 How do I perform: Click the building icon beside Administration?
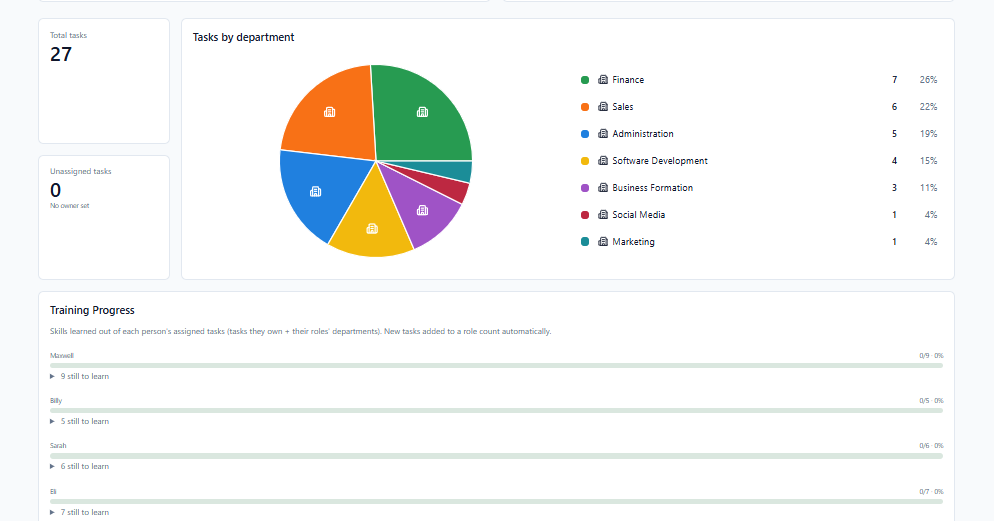pos(603,134)
